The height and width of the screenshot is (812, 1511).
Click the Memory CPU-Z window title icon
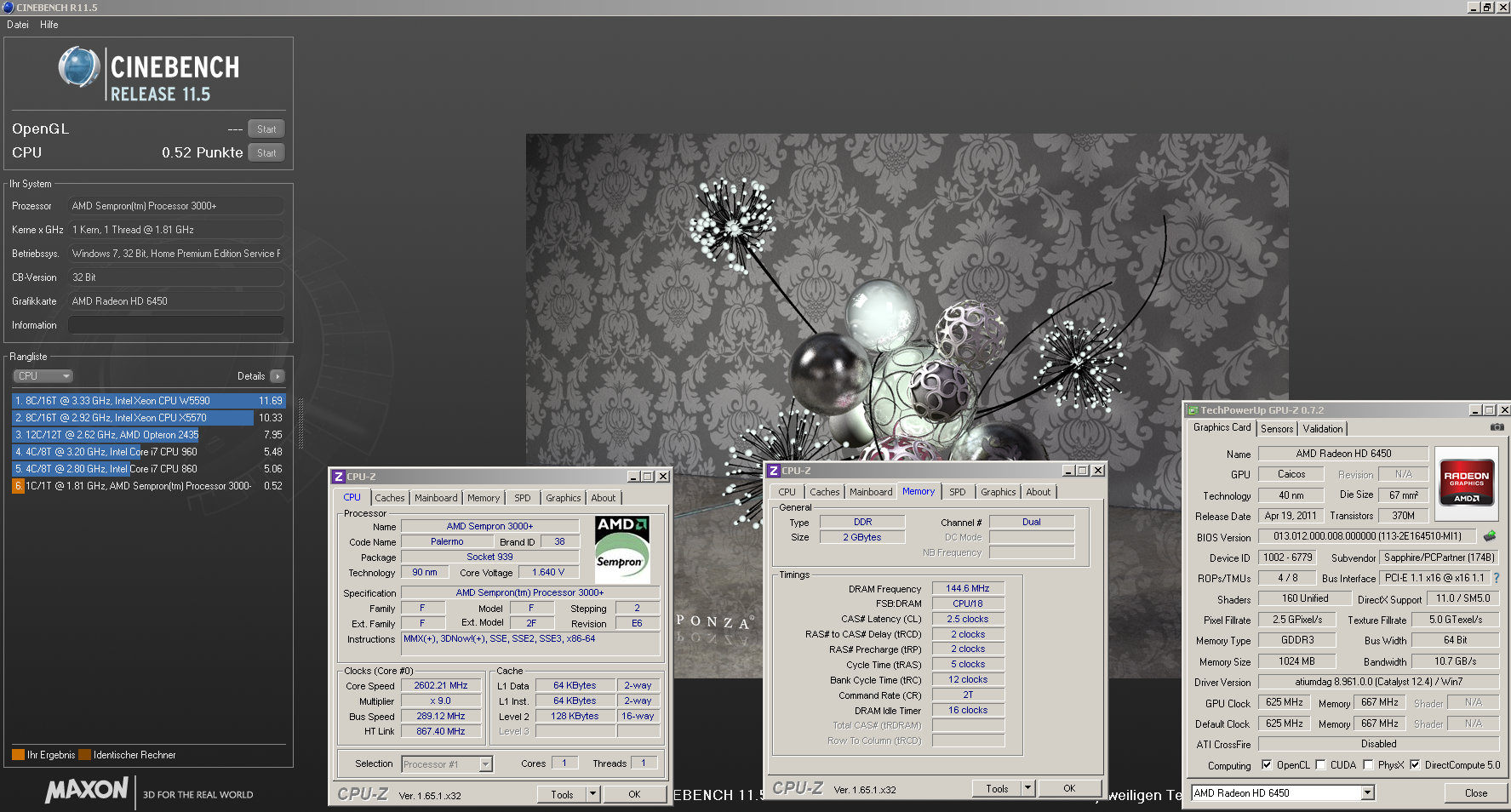(x=773, y=471)
